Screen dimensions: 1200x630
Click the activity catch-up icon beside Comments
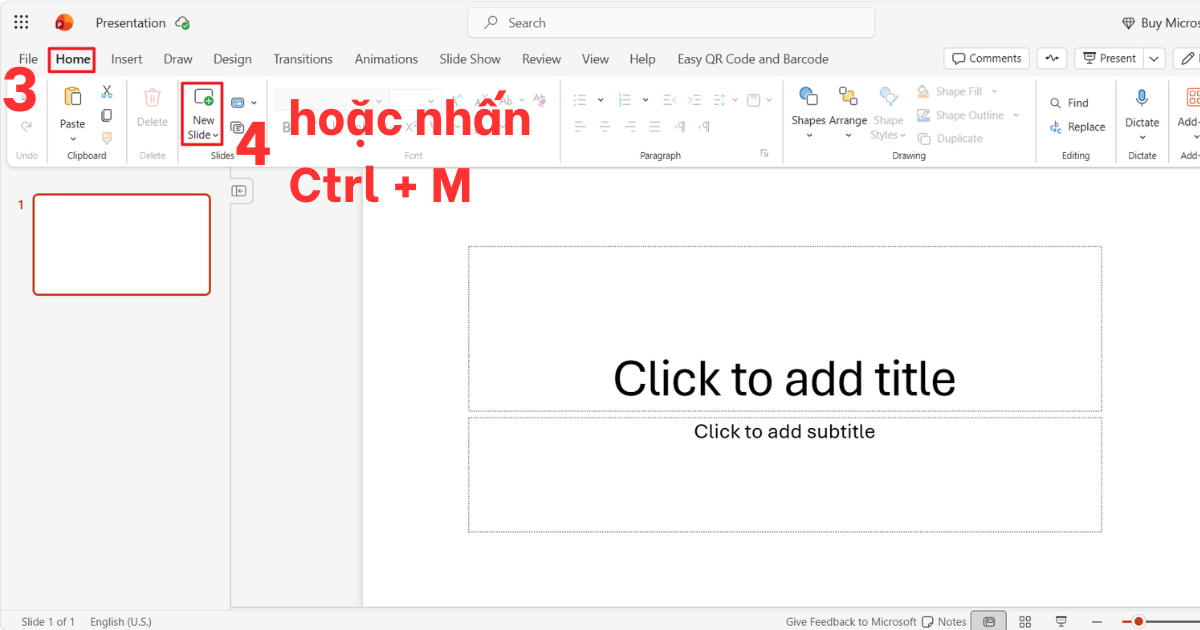[x=1052, y=58]
